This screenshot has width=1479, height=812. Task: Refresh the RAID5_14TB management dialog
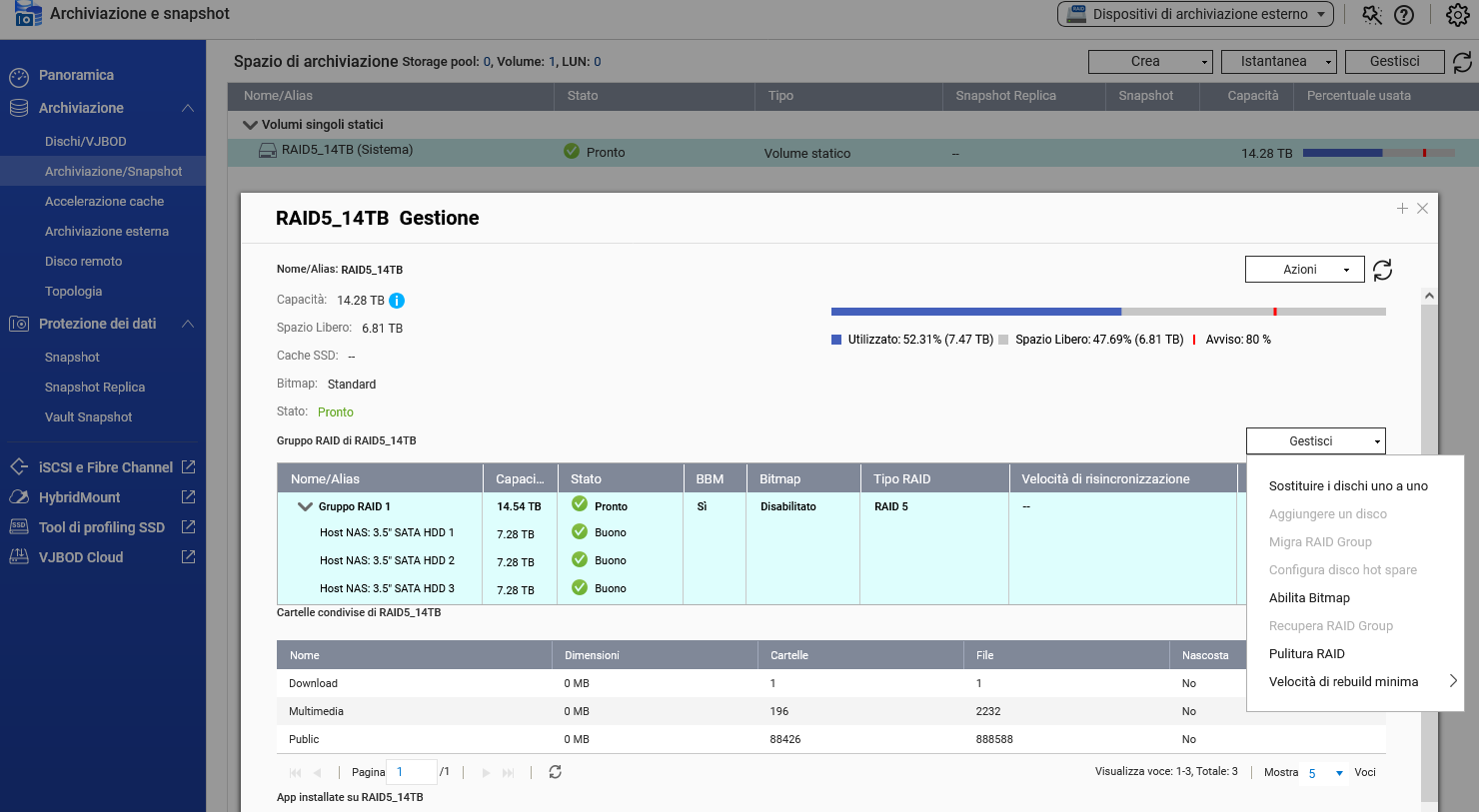[x=1382, y=270]
